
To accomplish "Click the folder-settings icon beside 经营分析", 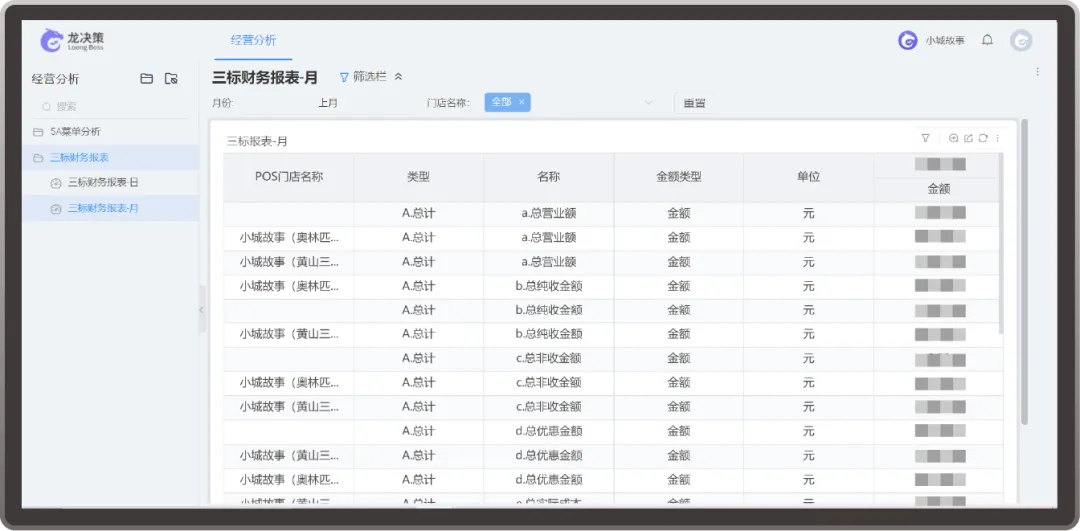I will pyautogui.click(x=172, y=79).
